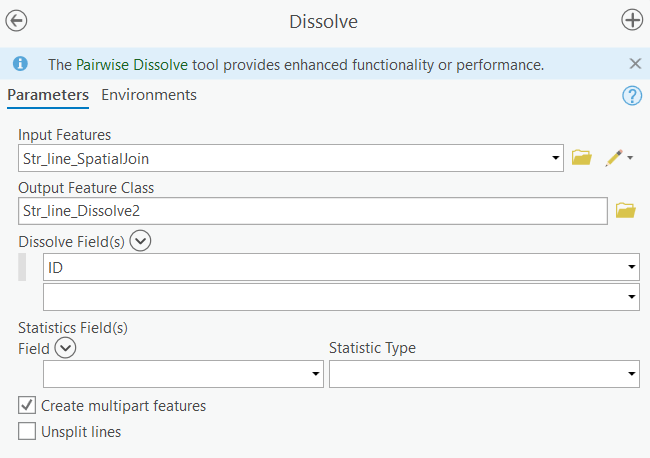This screenshot has height=458, width=650.
Task: Enable Unsplit lines checkbox
Action: [x=27, y=432]
